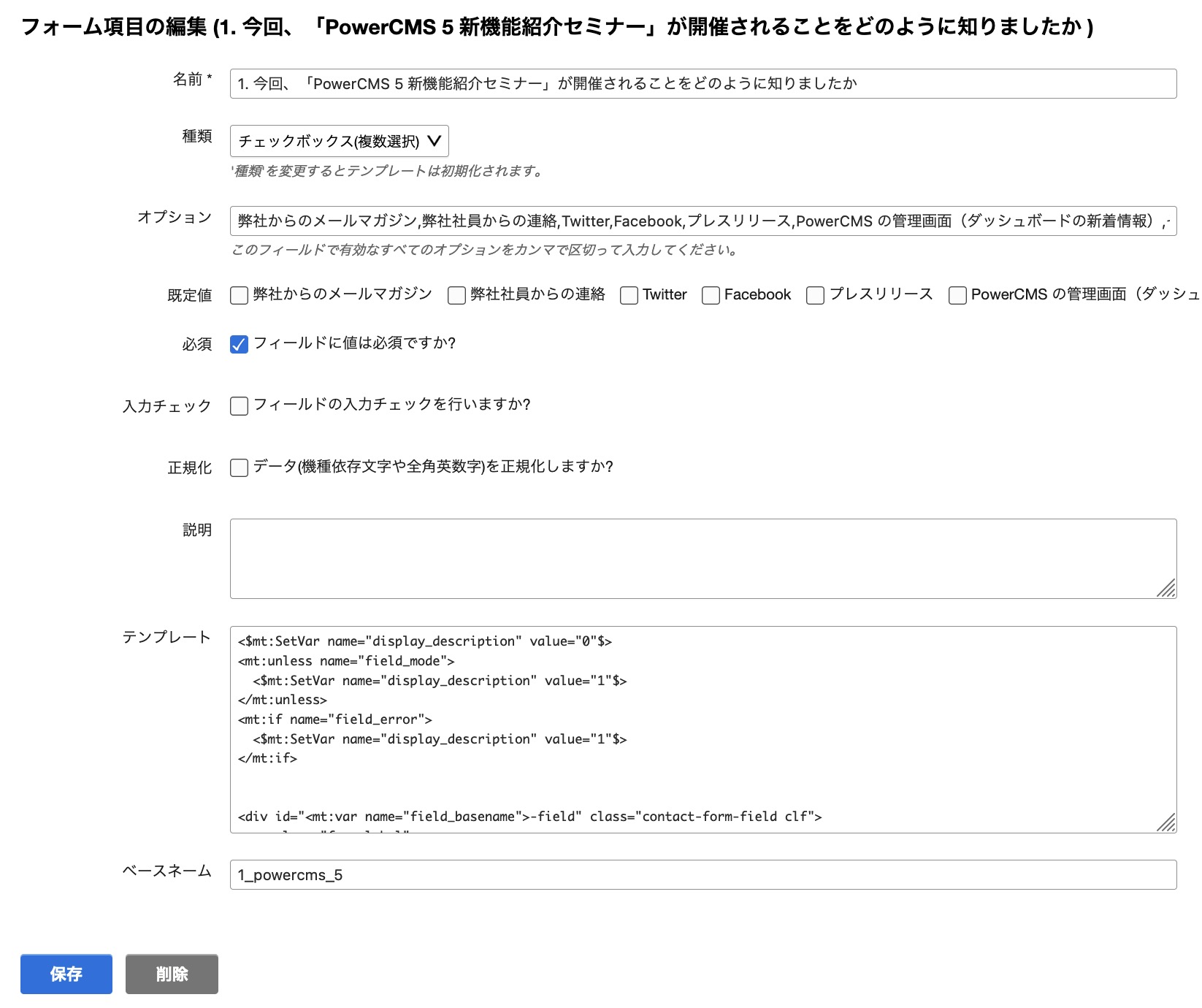The image size is (1202, 1008).
Task: Click the フォーム項目の編集 page heading
Action: pyautogui.click(x=557, y=27)
